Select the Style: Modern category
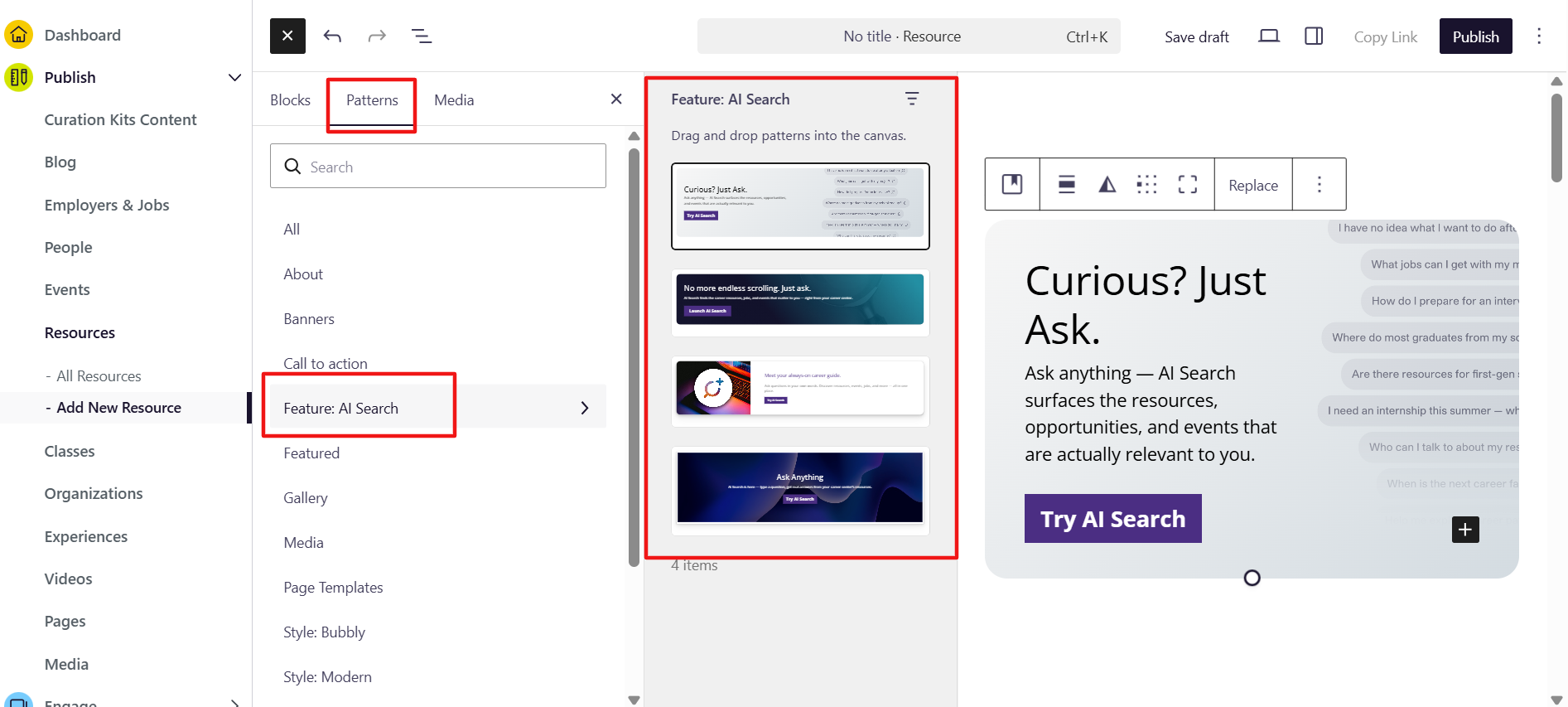Screen dimensions: 1568x707 [438, 676]
